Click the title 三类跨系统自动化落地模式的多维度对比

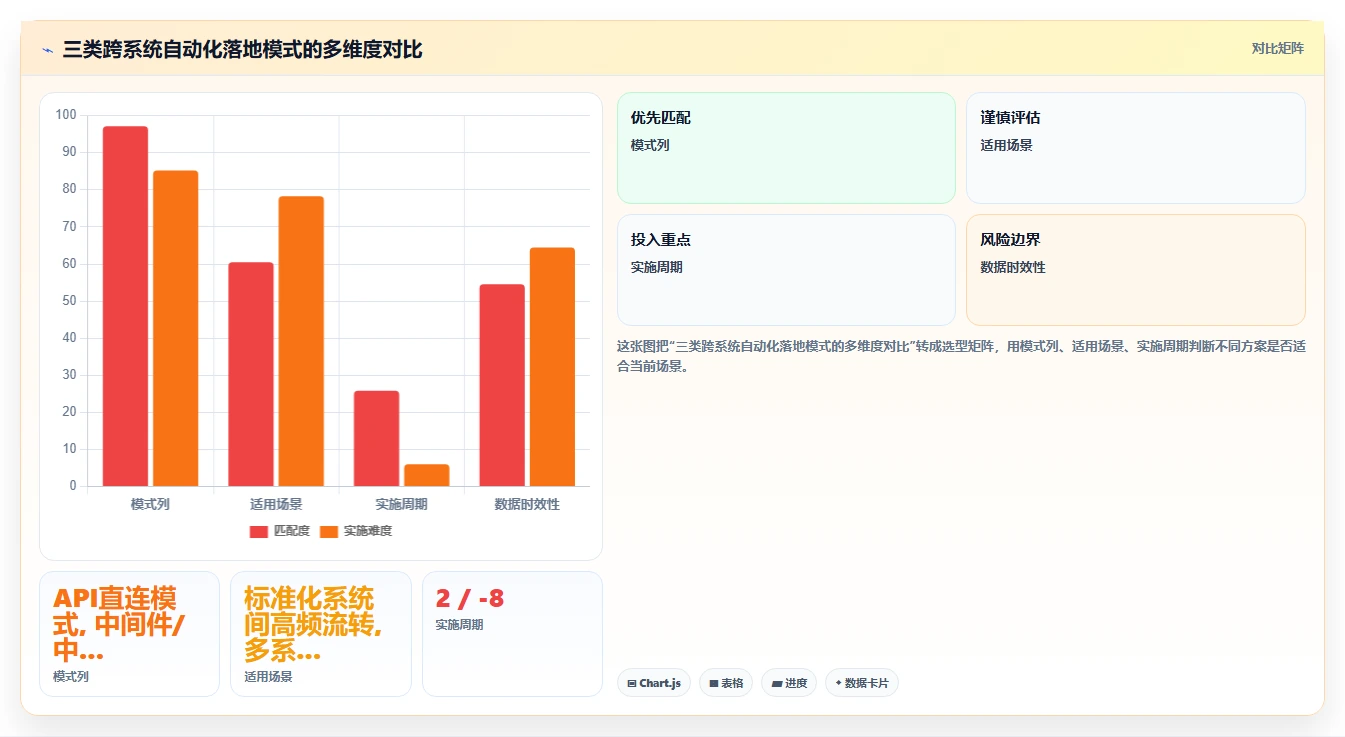point(243,49)
